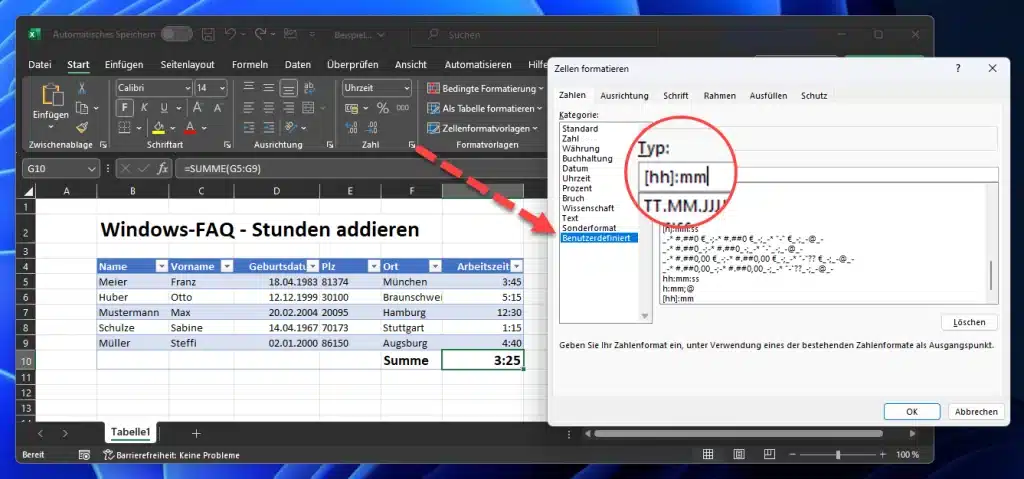Select the format painter brush
This screenshot has height=479, width=1024.
[82, 127]
